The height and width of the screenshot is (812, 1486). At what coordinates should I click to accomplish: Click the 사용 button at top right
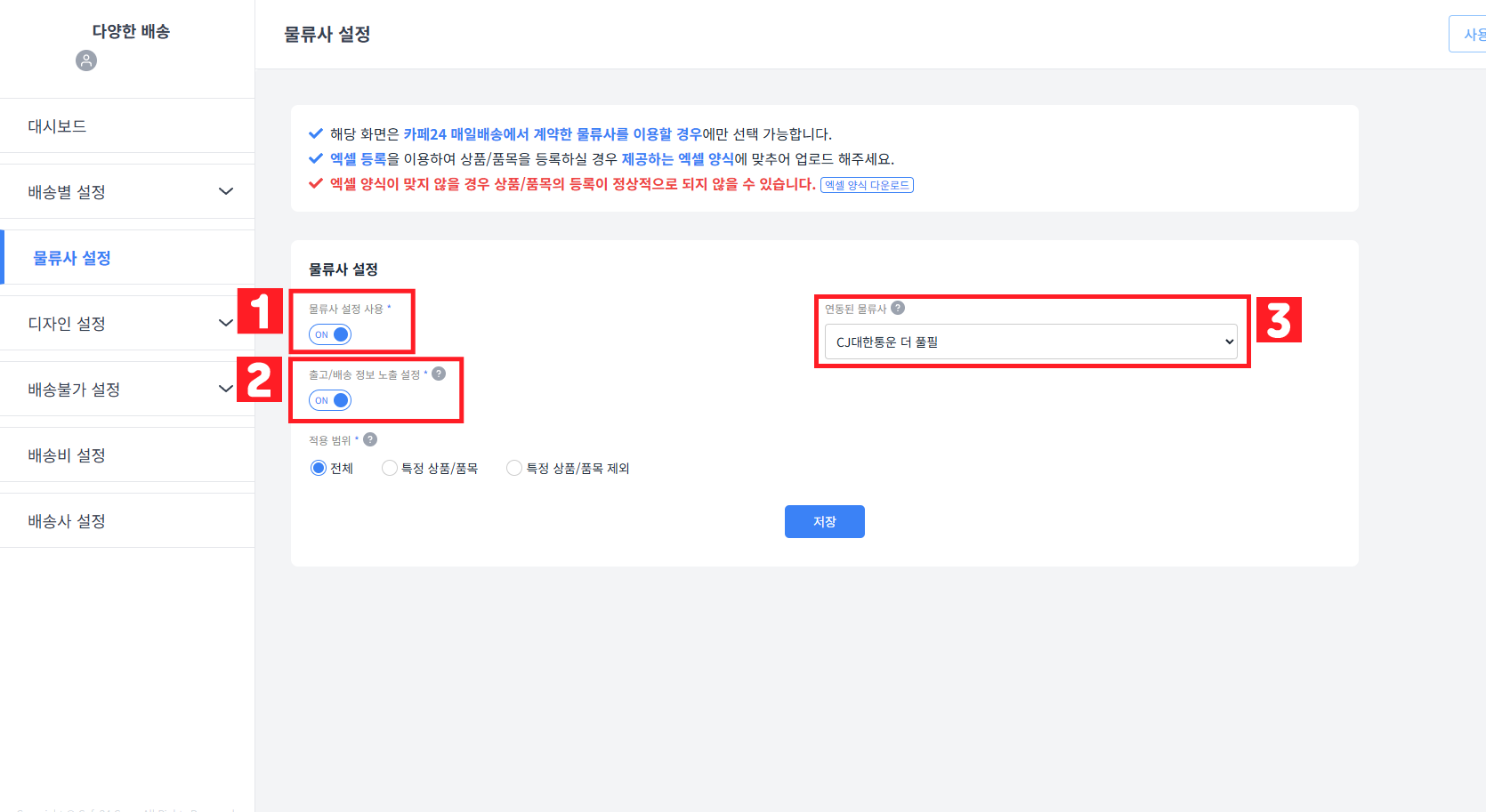point(1474,32)
